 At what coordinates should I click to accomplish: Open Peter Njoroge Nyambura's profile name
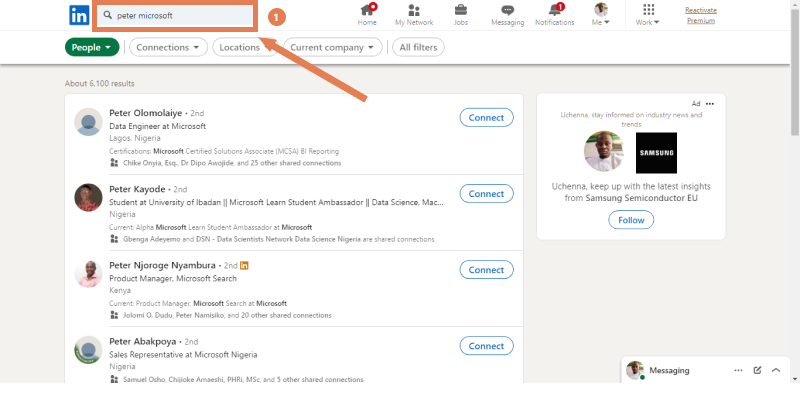pos(162,265)
